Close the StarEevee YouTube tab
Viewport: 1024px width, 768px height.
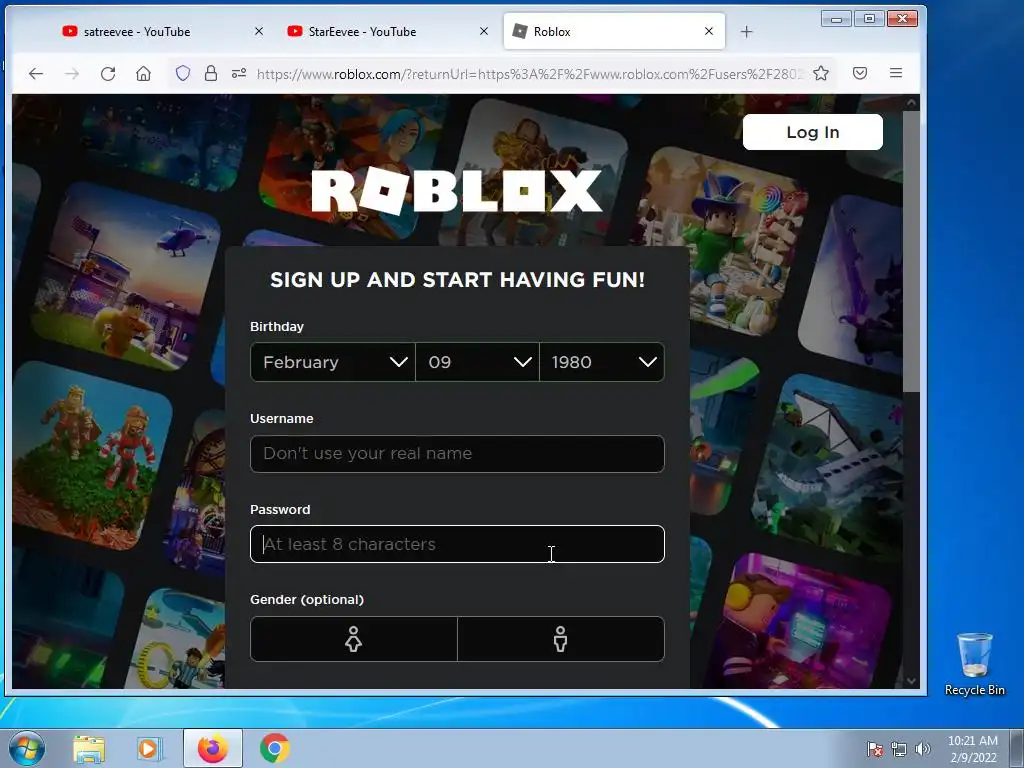click(484, 31)
